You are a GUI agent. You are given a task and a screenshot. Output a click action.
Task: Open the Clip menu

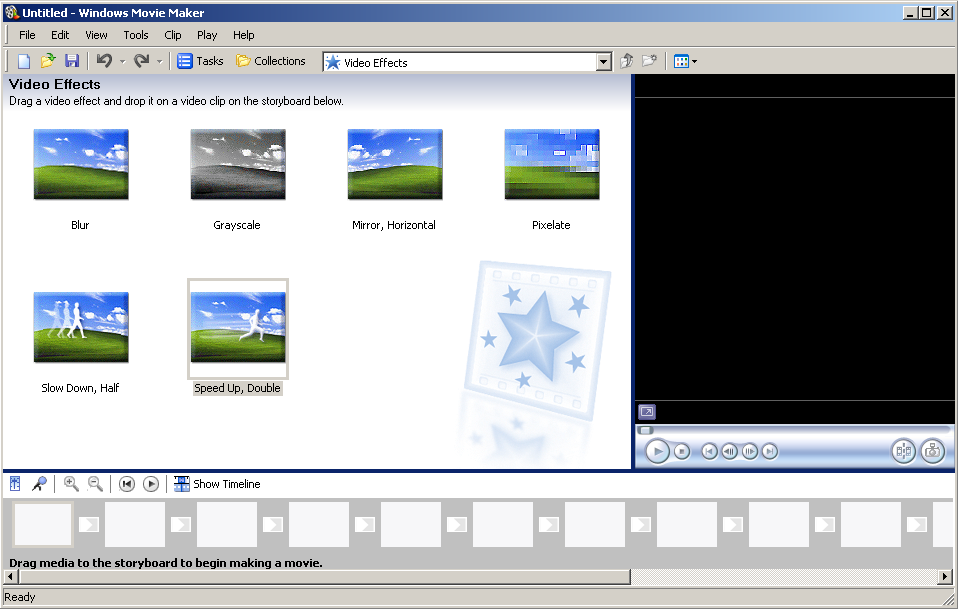173,35
